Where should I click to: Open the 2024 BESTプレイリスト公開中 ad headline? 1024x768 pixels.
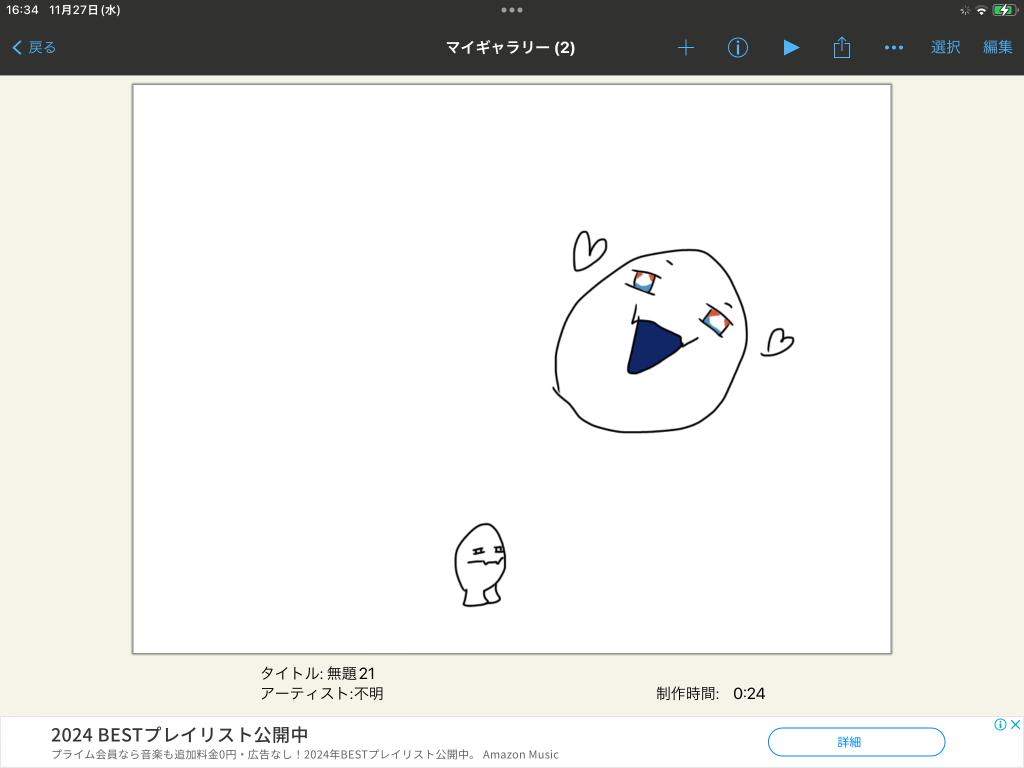[179, 735]
